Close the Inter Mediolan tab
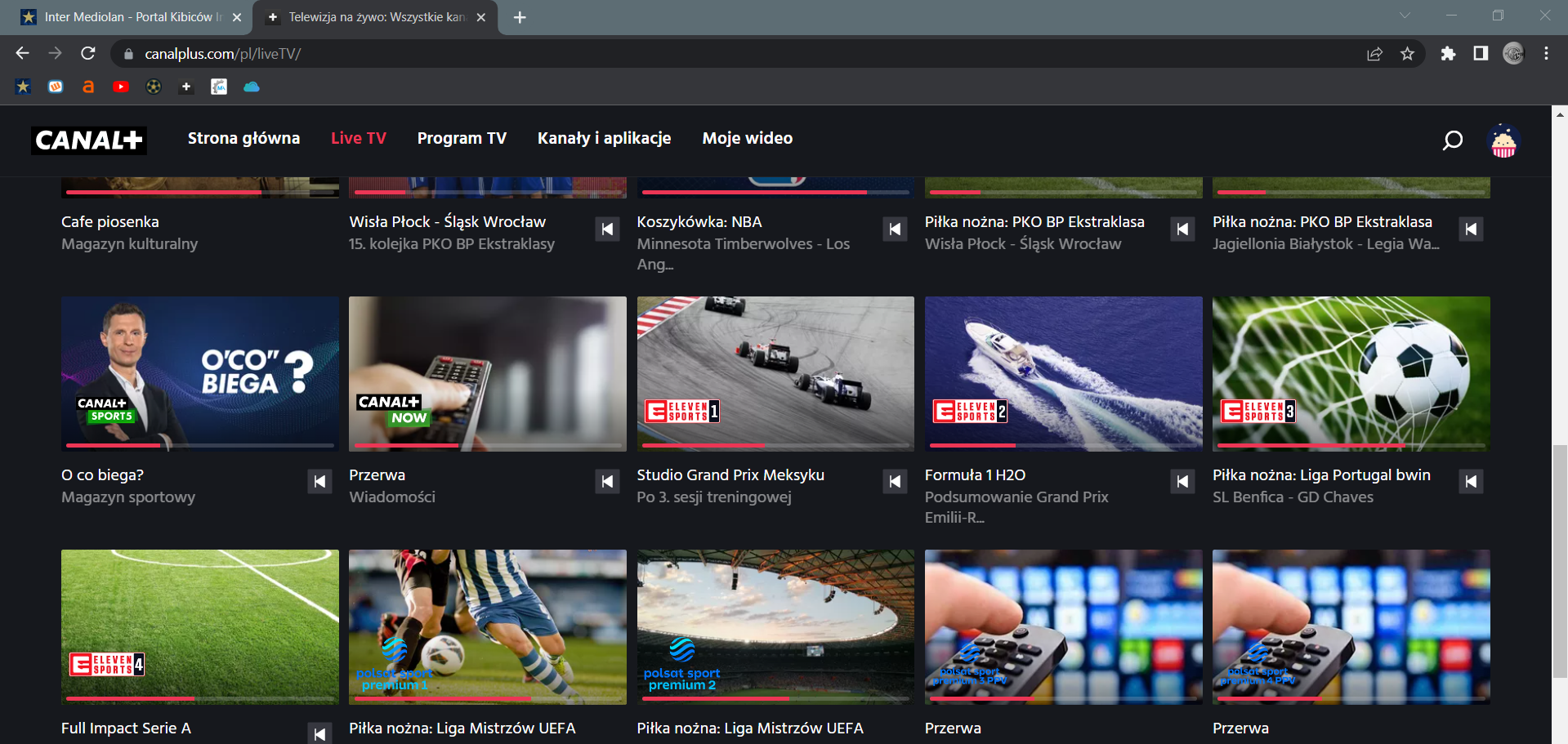The width and height of the screenshot is (1568, 744). point(237,17)
